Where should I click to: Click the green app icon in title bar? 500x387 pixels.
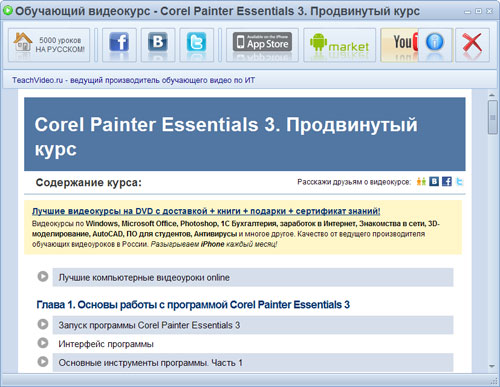click(x=7, y=10)
